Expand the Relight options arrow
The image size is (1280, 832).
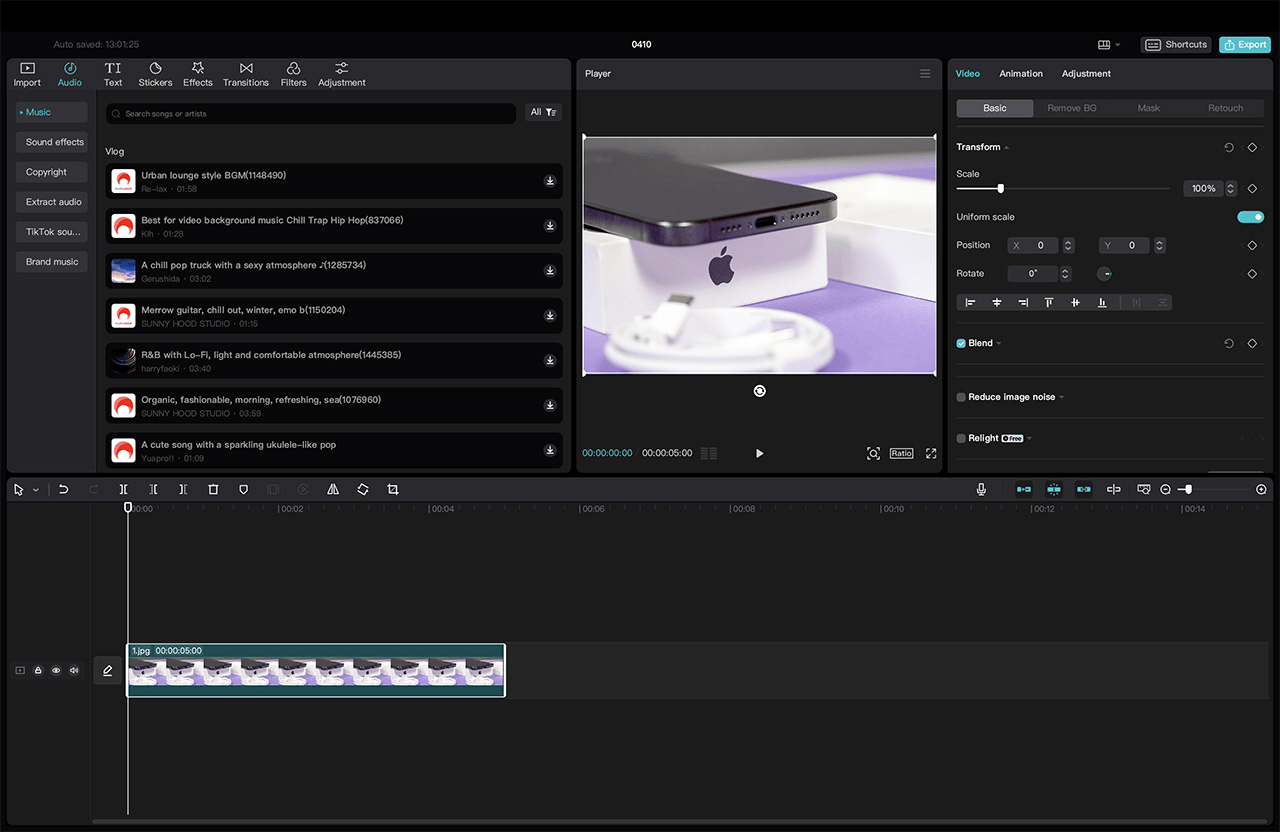click(1029, 439)
